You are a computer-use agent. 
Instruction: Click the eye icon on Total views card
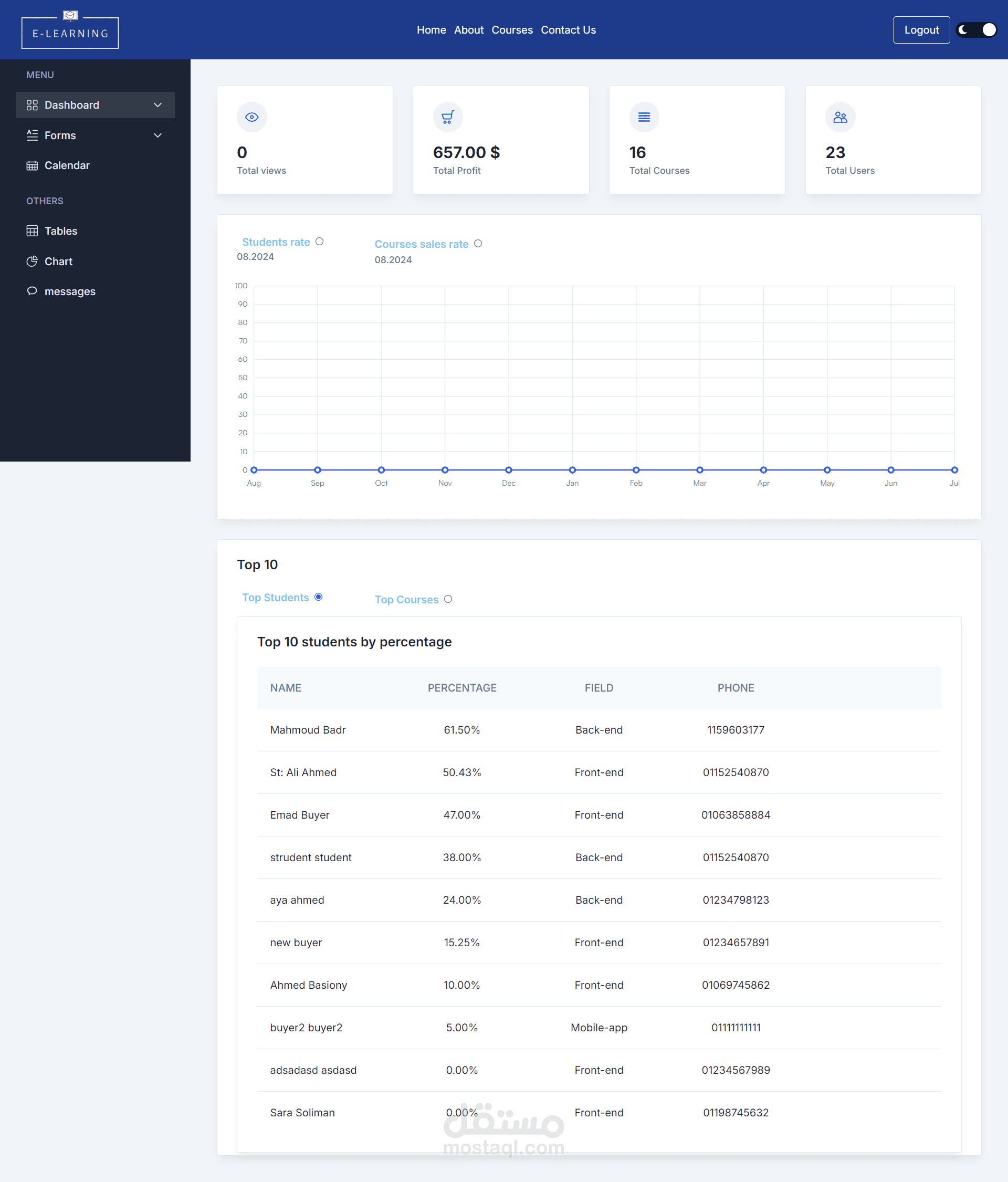(251, 117)
